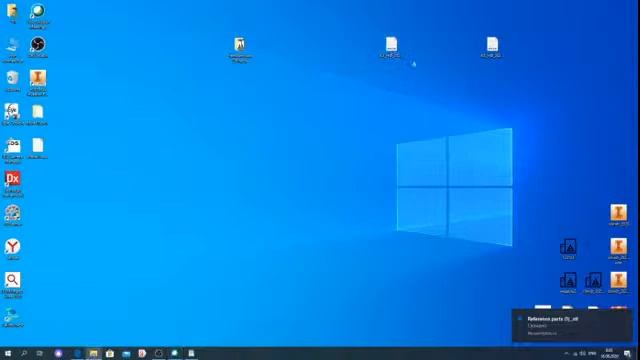Open Task View from the taskbar

[40, 353]
